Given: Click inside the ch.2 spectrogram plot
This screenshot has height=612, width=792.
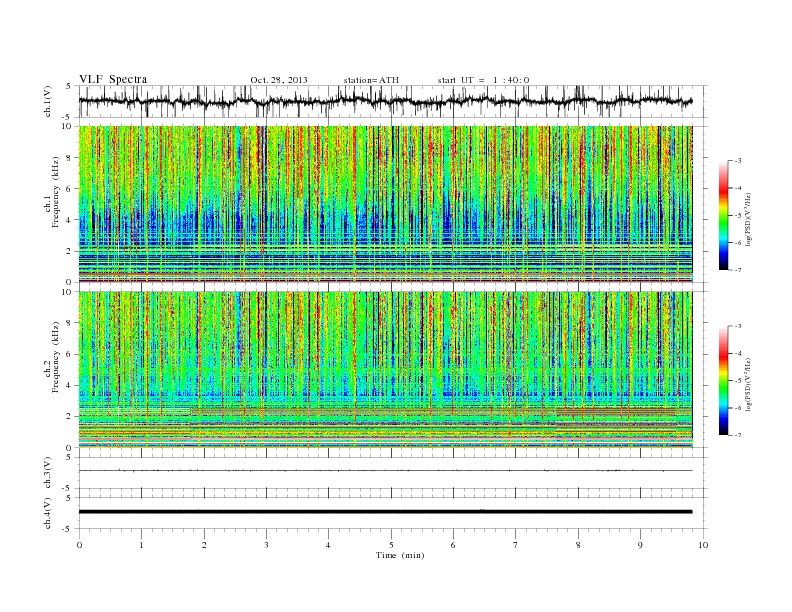Looking at the screenshot, I should (x=385, y=370).
